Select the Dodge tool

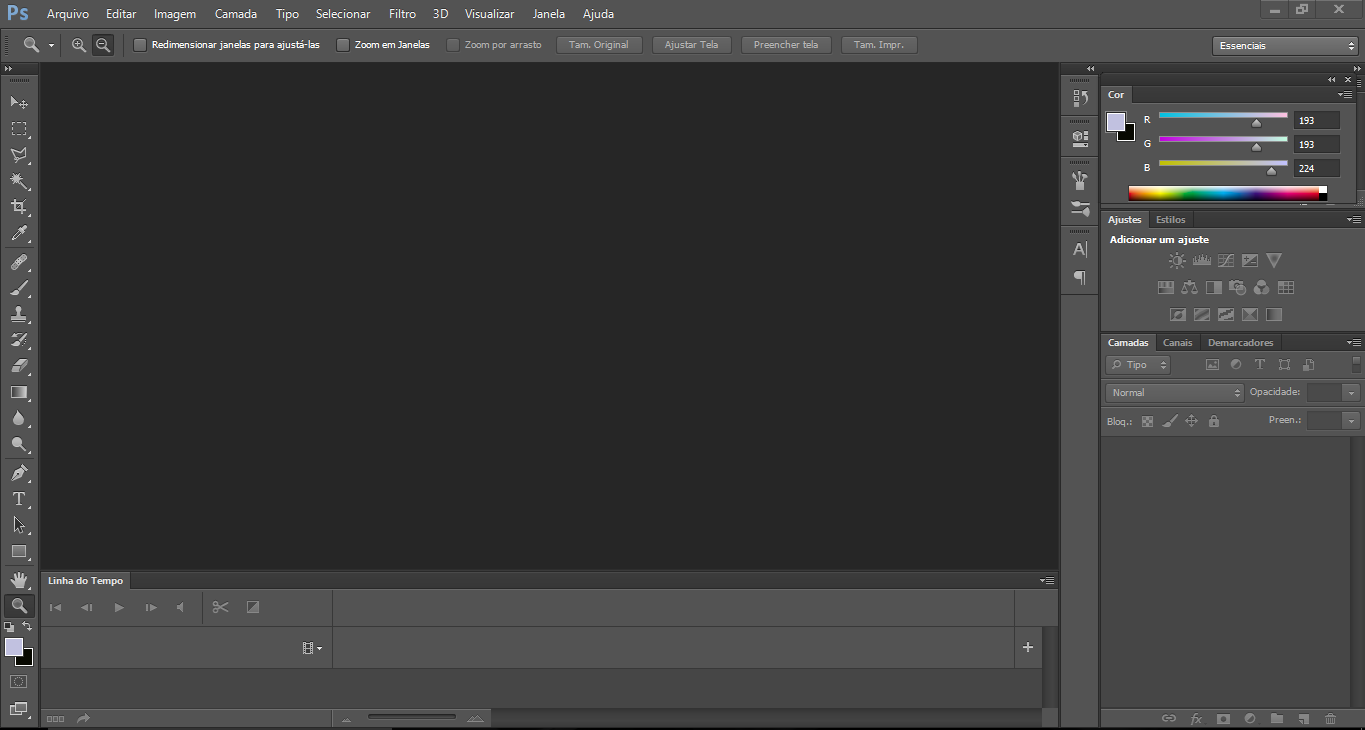19,444
